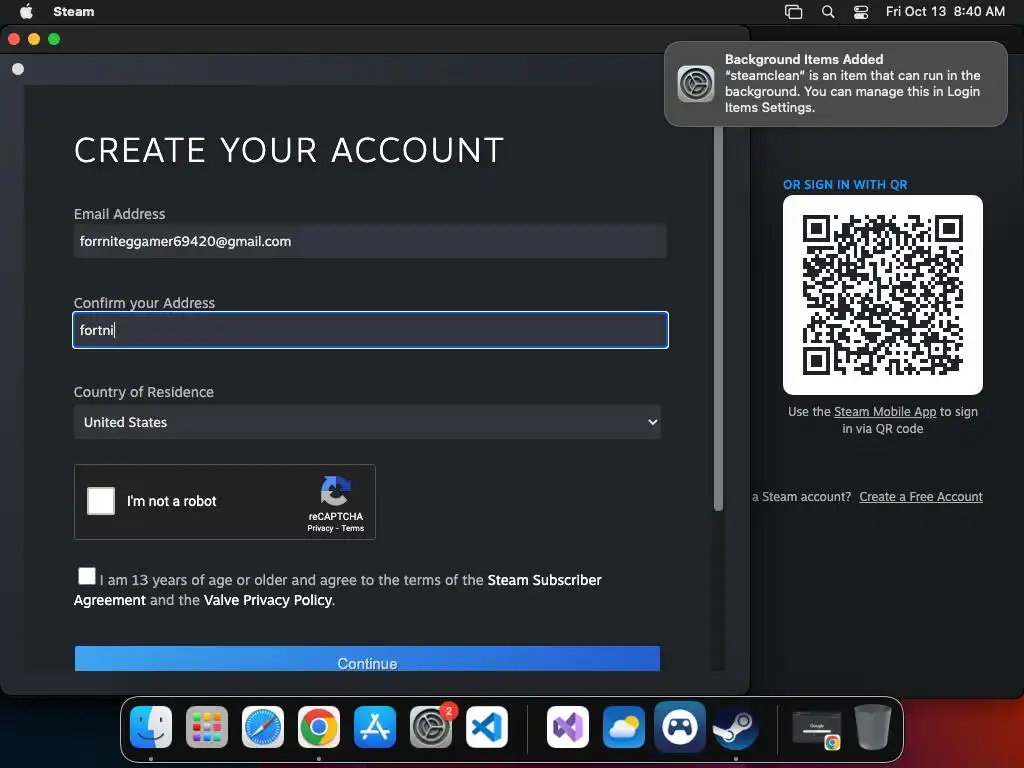1024x768 pixels.
Task: Click the Email Address field
Action: (370, 241)
